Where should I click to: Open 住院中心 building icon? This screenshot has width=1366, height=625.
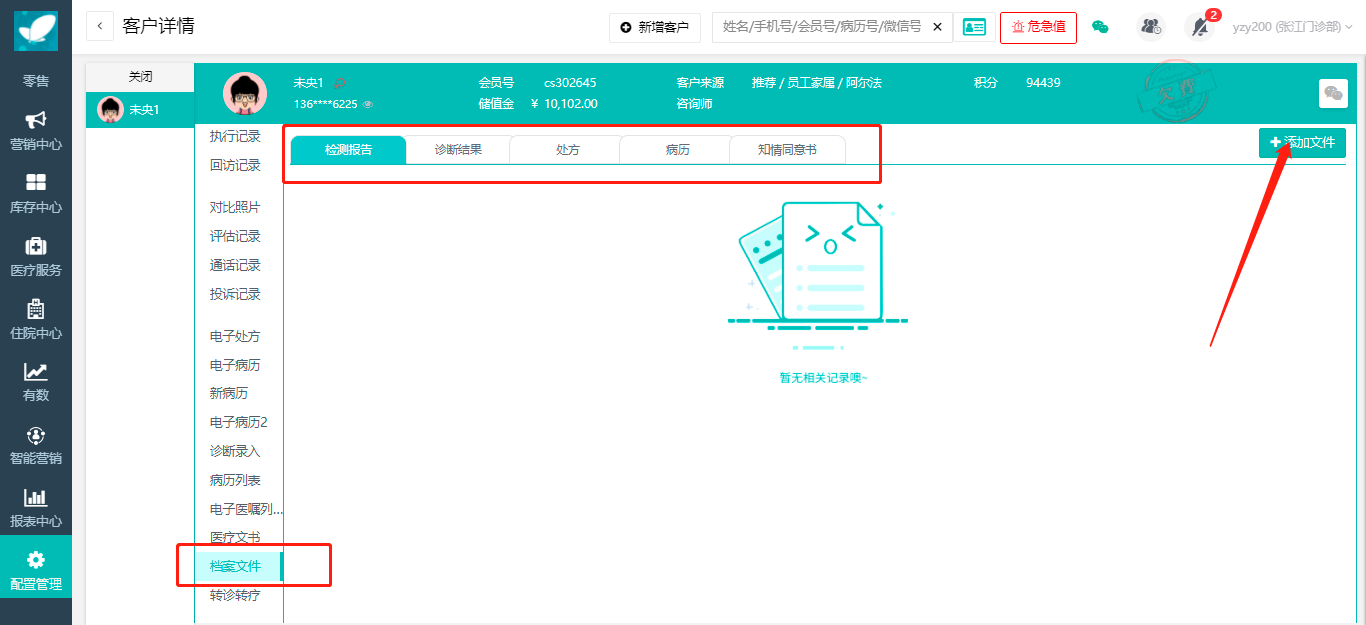(36, 308)
